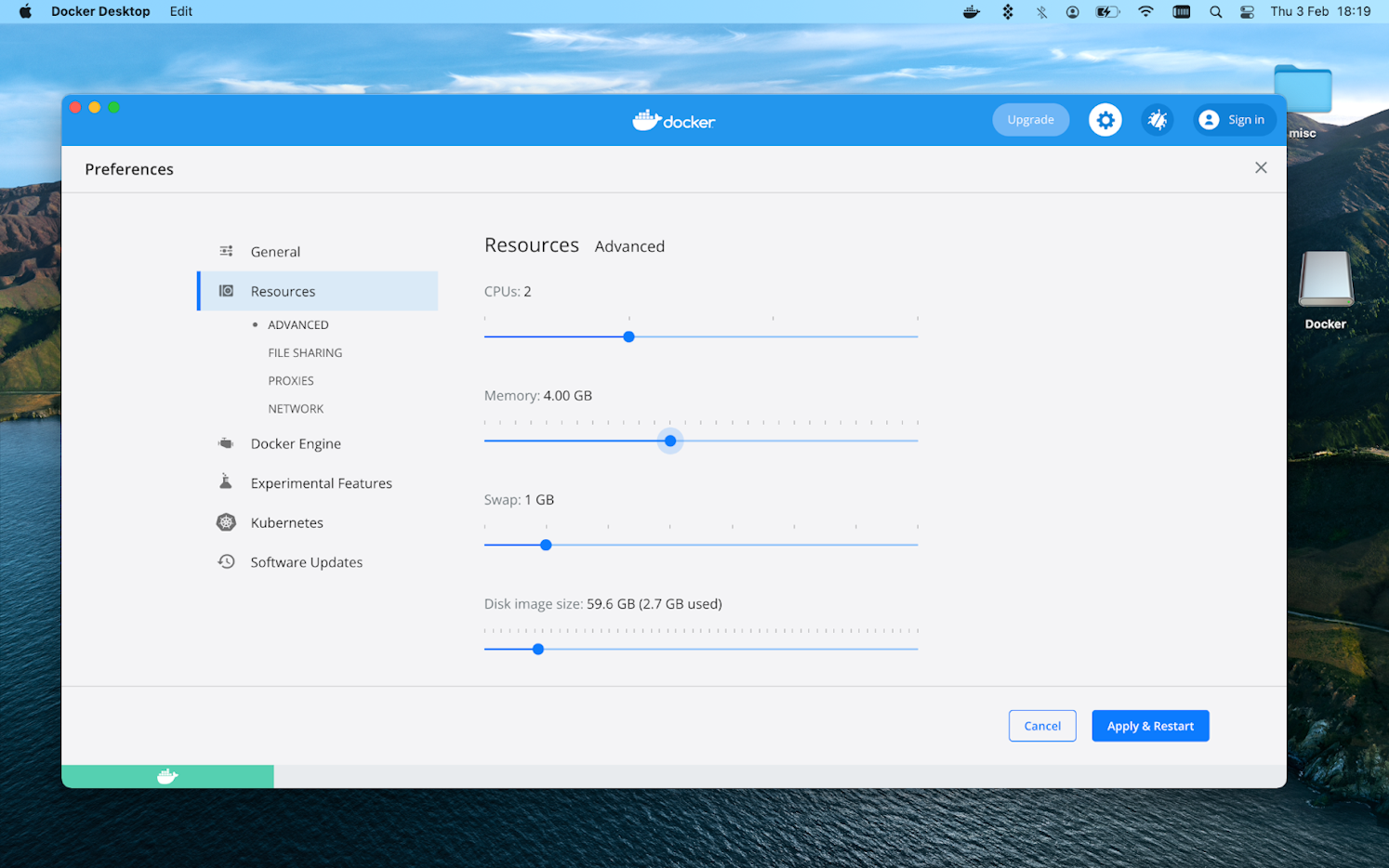Open Software Updates via its clock icon

pos(226,561)
